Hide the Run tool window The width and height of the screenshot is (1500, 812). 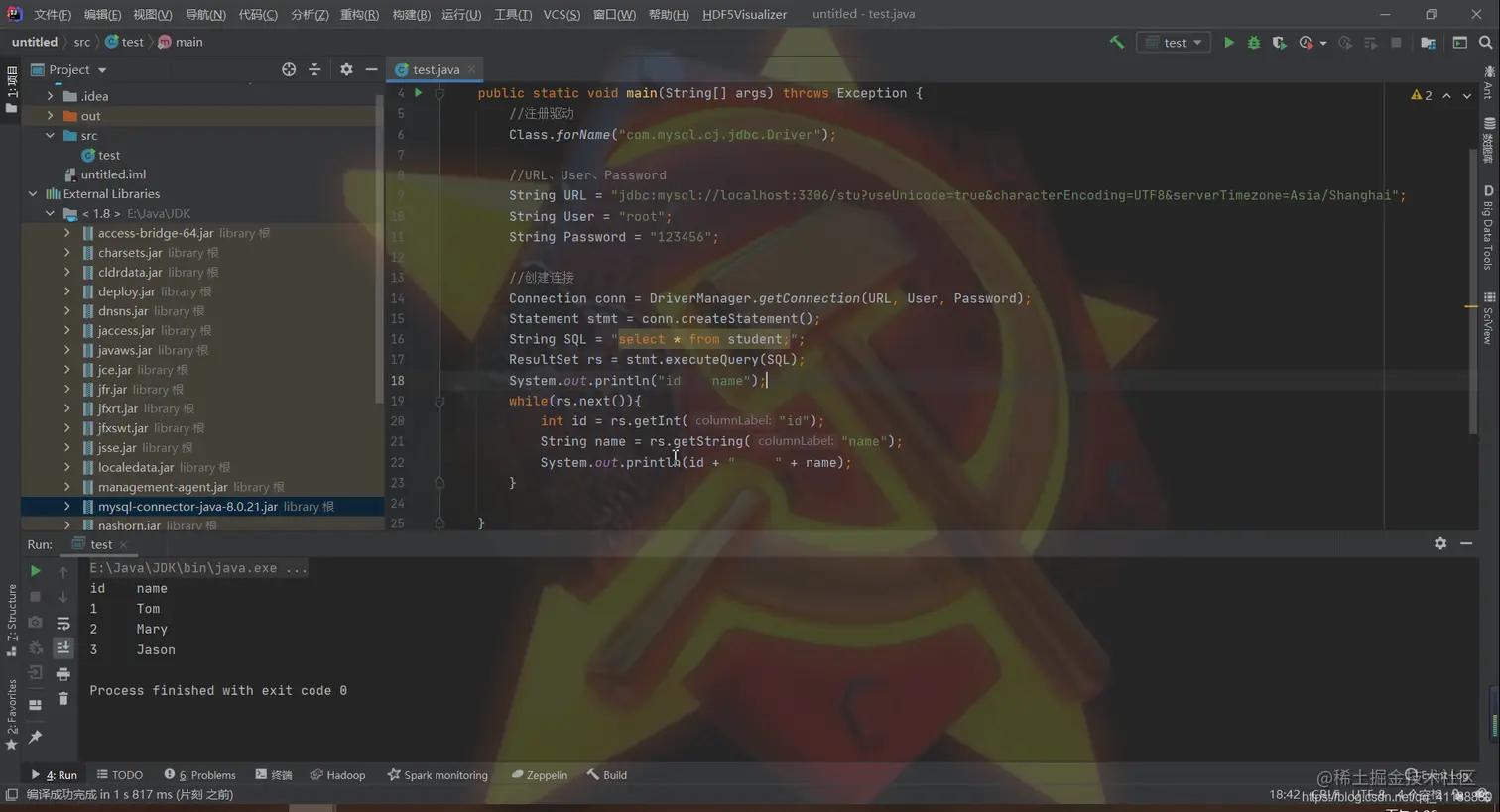[x=1466, y=543]
